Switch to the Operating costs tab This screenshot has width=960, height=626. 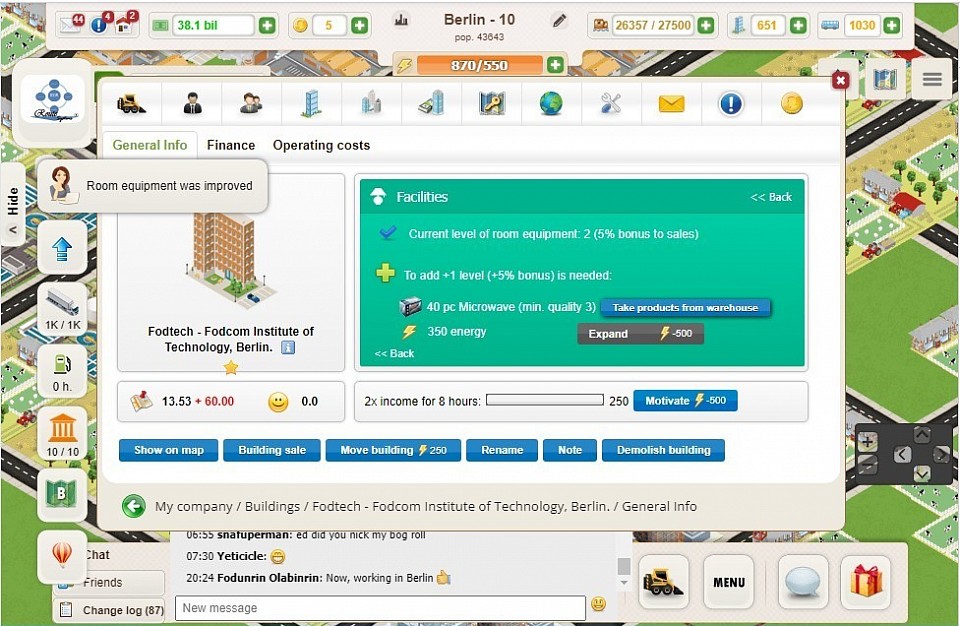[321, 145]
